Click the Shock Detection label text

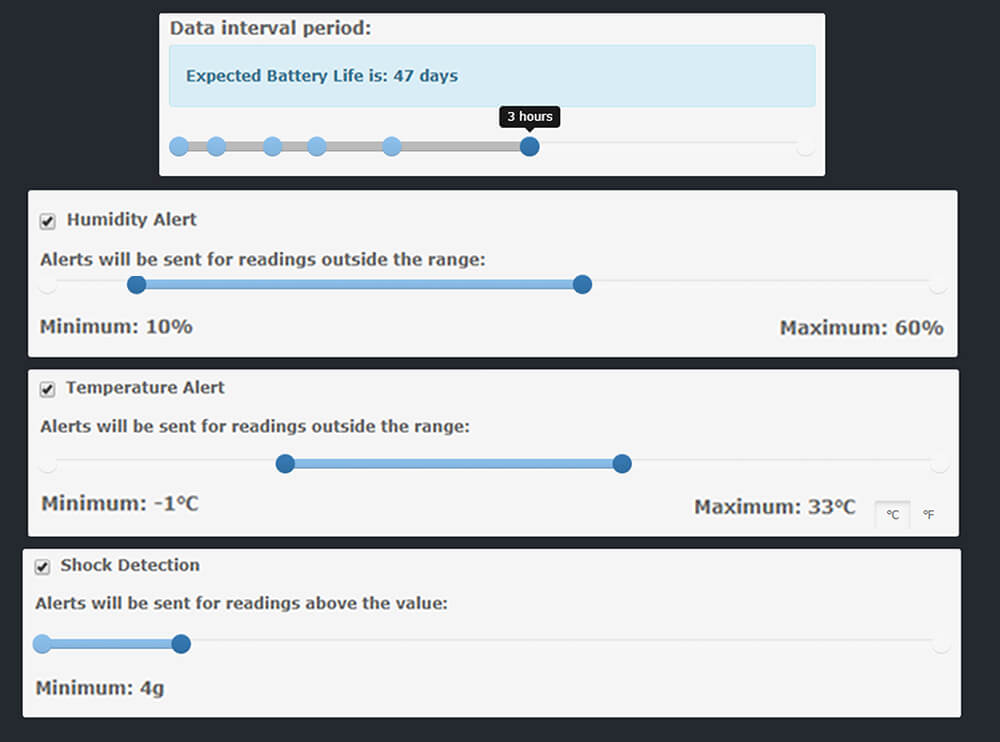(130, 565)
